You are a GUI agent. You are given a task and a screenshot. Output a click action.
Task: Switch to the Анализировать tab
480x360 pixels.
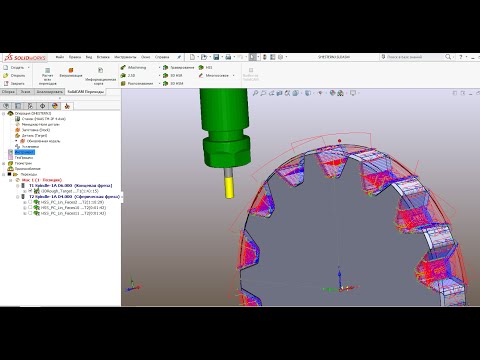(49, 92)
